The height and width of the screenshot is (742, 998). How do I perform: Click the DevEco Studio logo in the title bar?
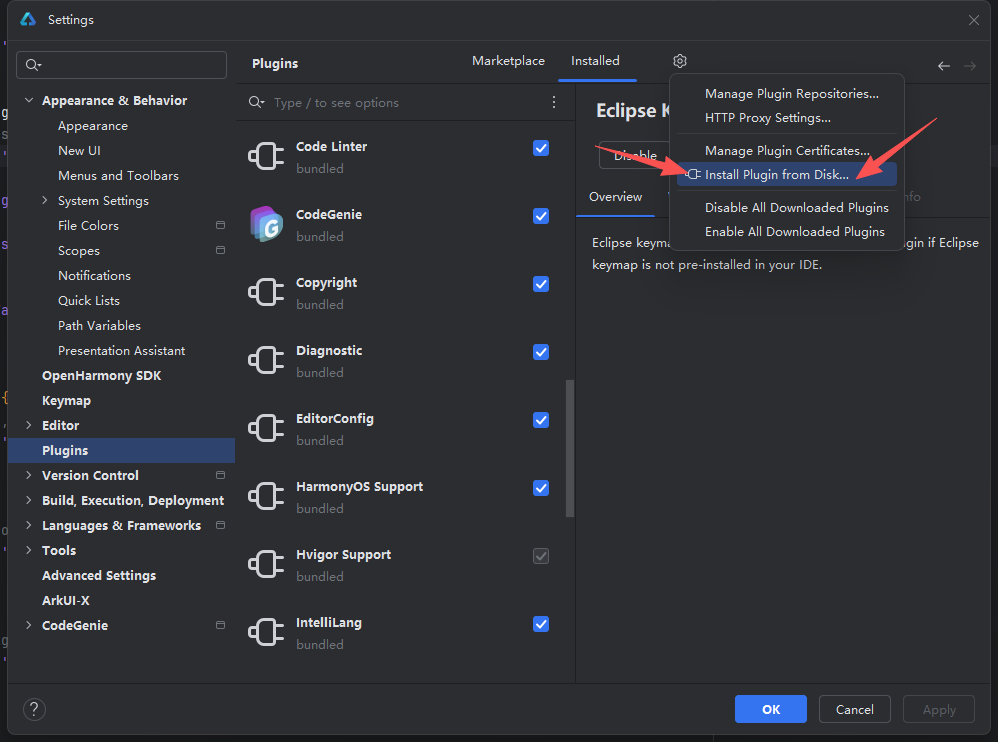point(28,19)
